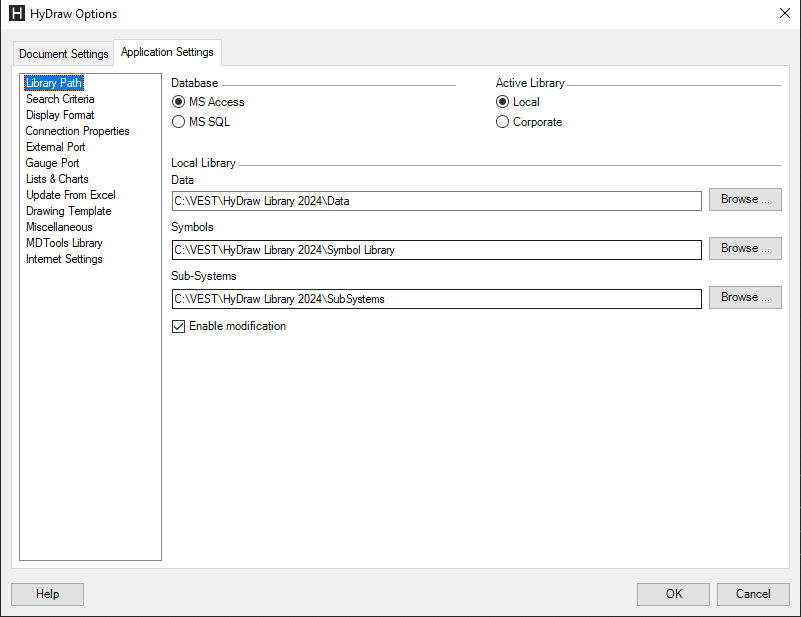Set active library to Local
801x617 pixels.
point(503,102)
